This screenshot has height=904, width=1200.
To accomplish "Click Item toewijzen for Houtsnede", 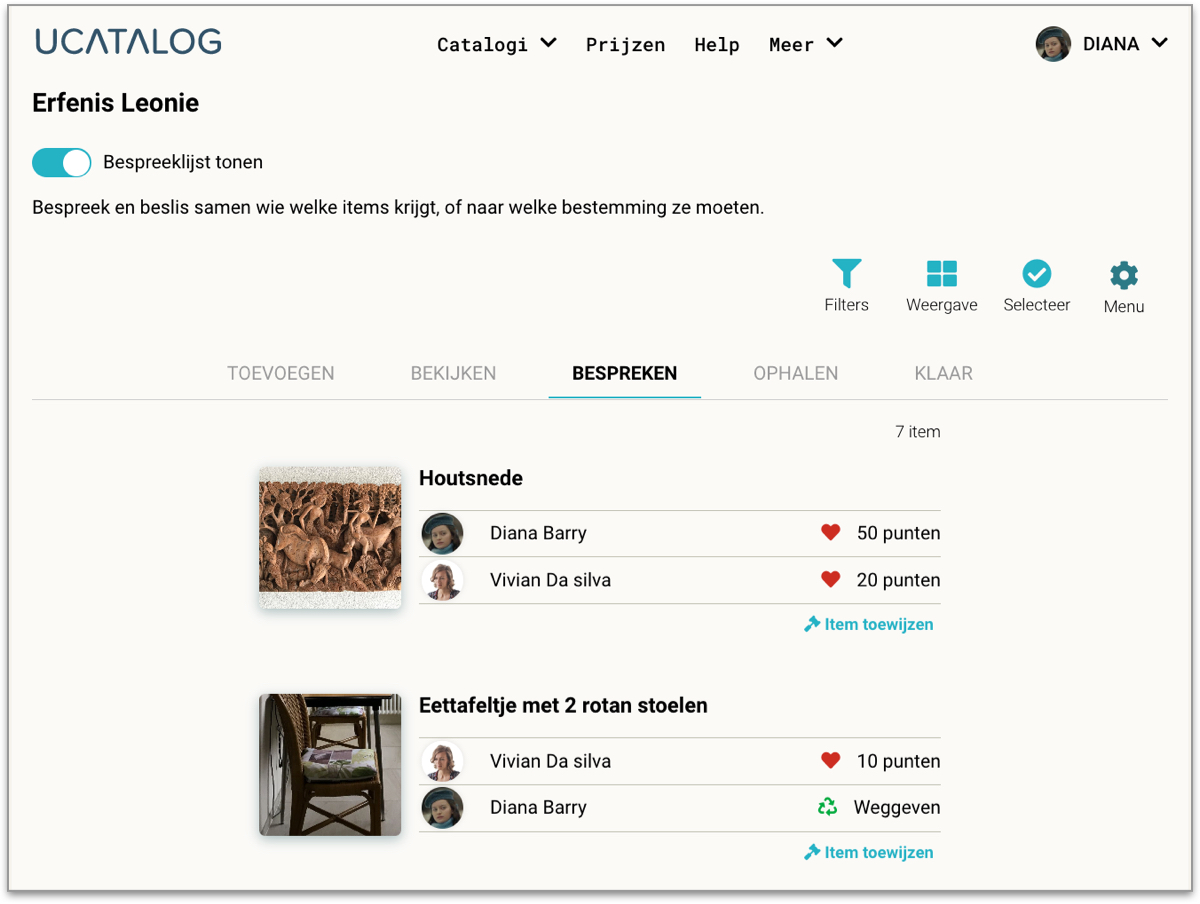I will point(869,624).
